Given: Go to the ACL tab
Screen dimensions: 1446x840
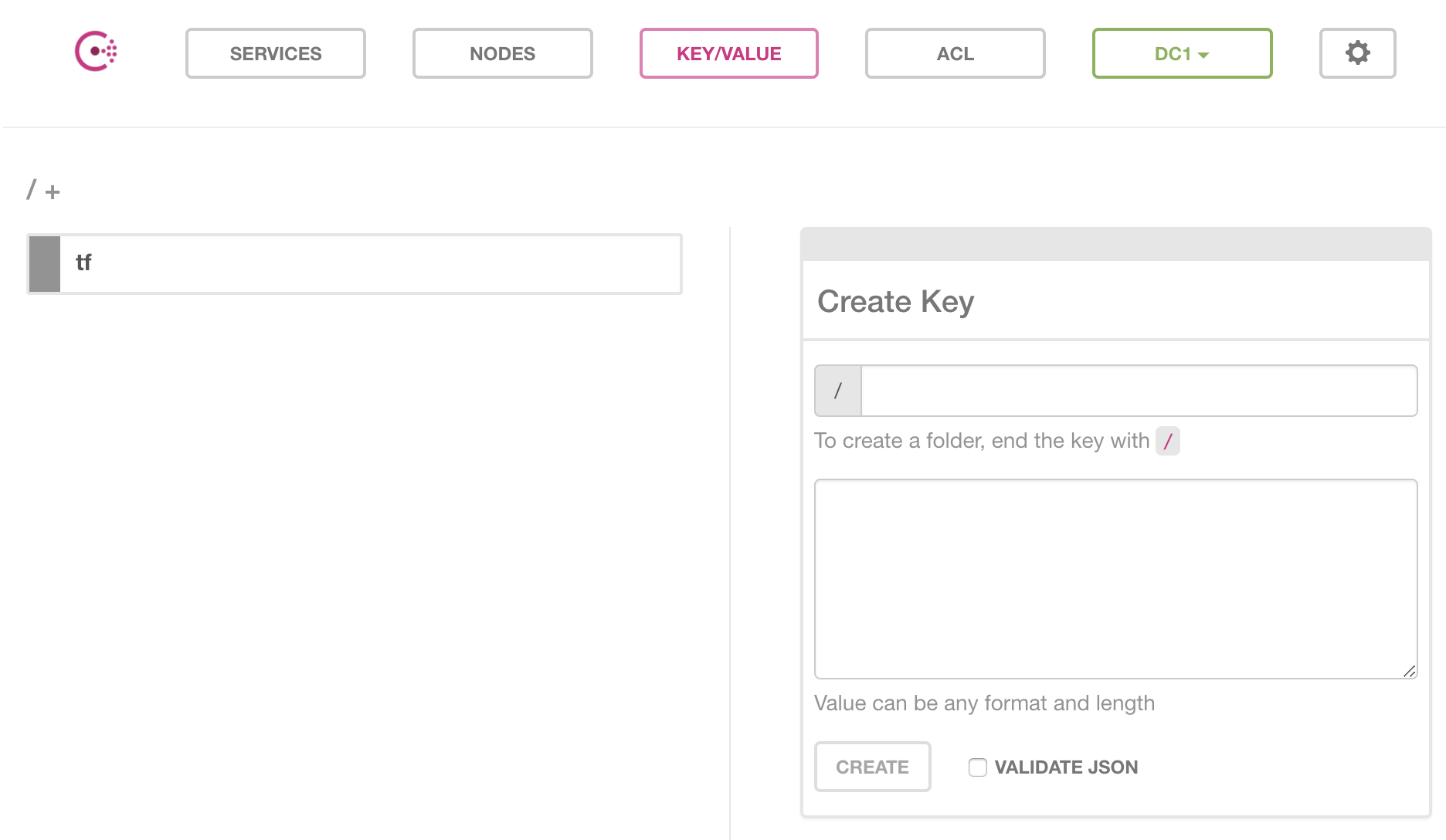Looking at the screenshot, I should pos(955,53).
